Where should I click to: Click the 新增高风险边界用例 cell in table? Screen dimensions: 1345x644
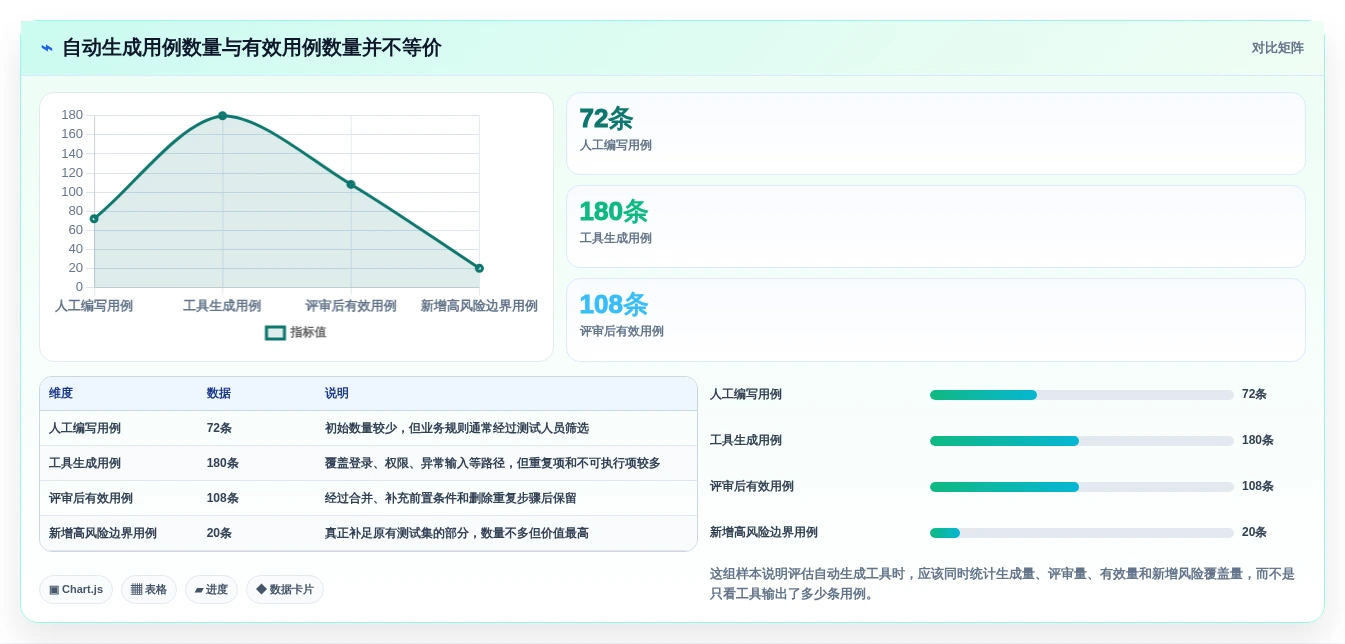(x=103, y=533)
